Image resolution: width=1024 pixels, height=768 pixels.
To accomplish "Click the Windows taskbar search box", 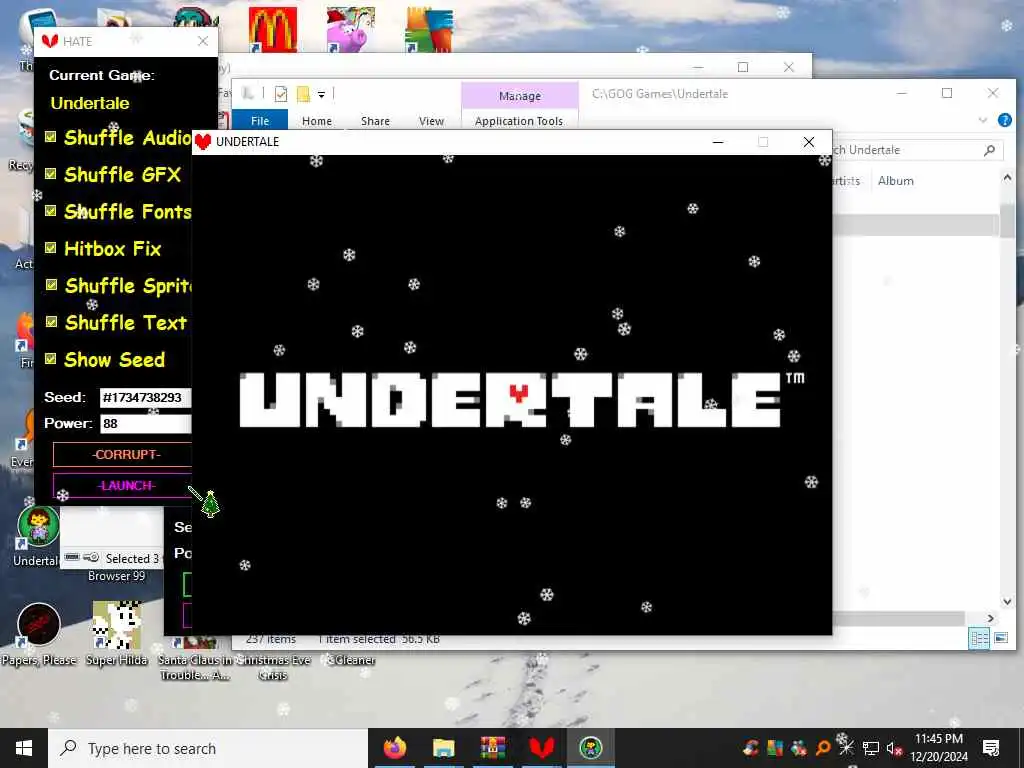I will 208,748.
